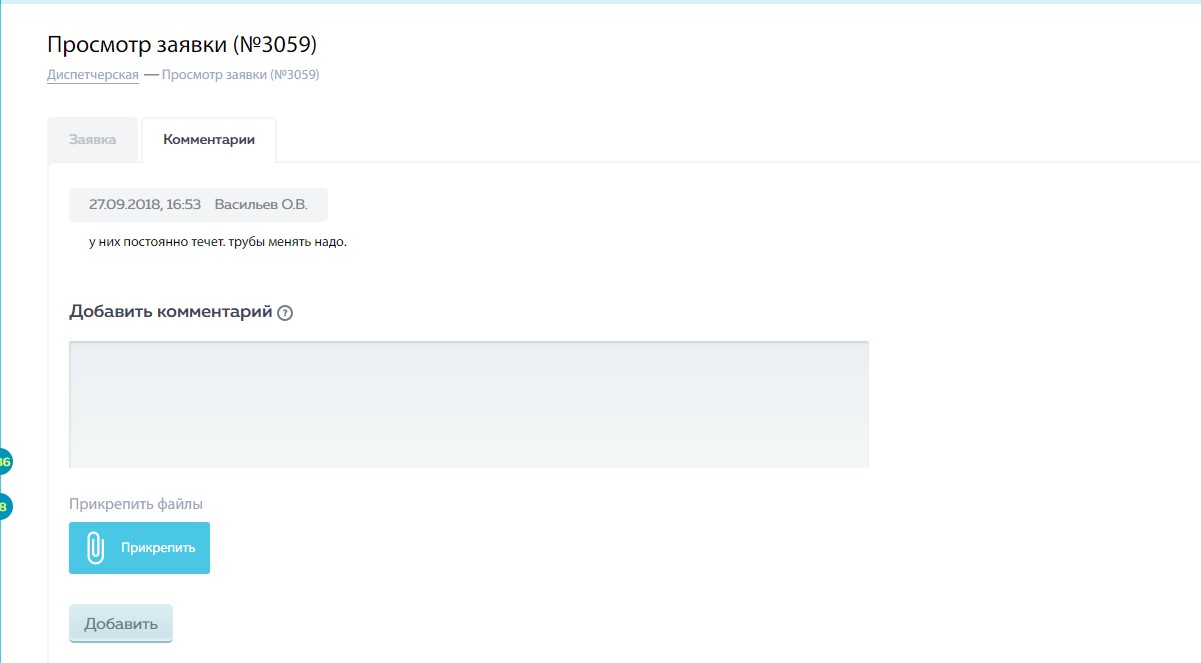The width and height of the screenshot is (1201, 663).
Task: Click breadcrumb text Просмотр заявки (№3059)
Action: coord(241,74)
